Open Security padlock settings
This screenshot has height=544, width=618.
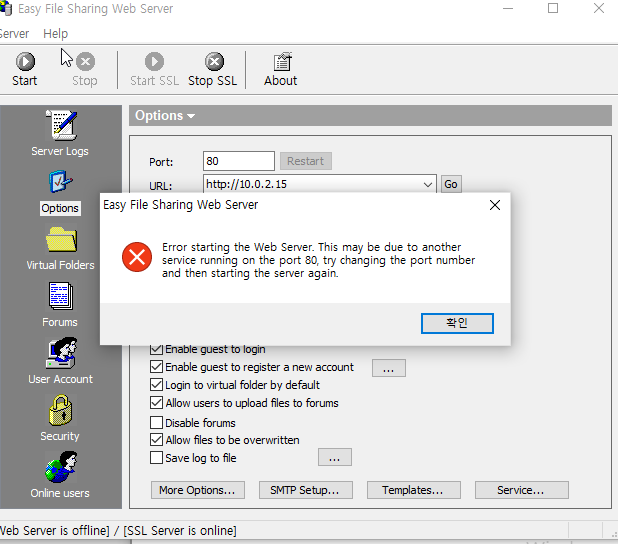(60, 410)
